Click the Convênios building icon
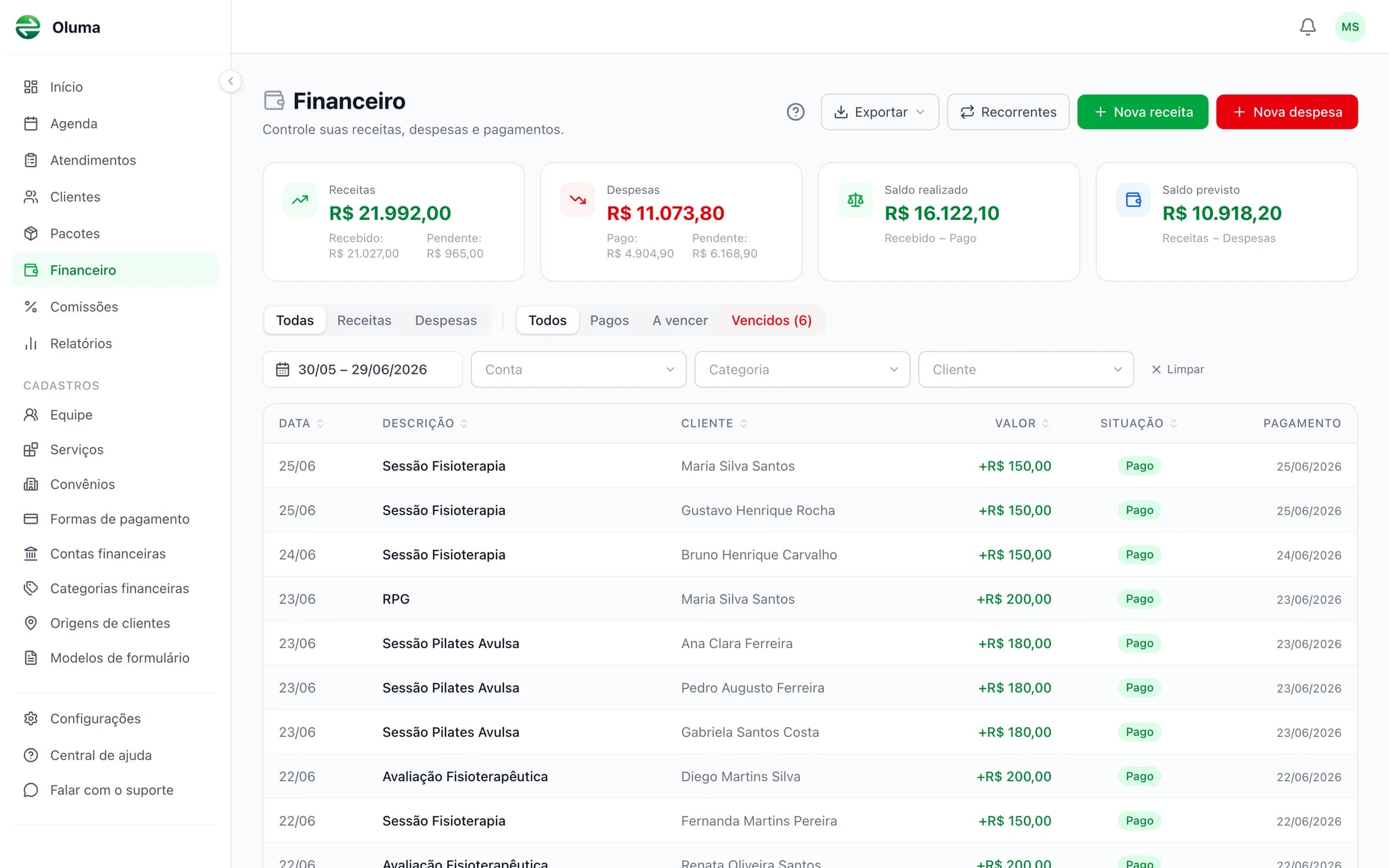This screenshot has width=1389, height=868. (31, 484)
